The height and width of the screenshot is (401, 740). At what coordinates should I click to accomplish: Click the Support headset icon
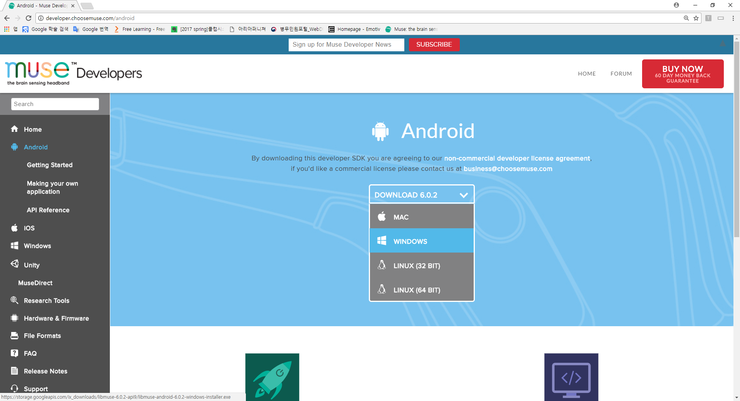point(14,388)
